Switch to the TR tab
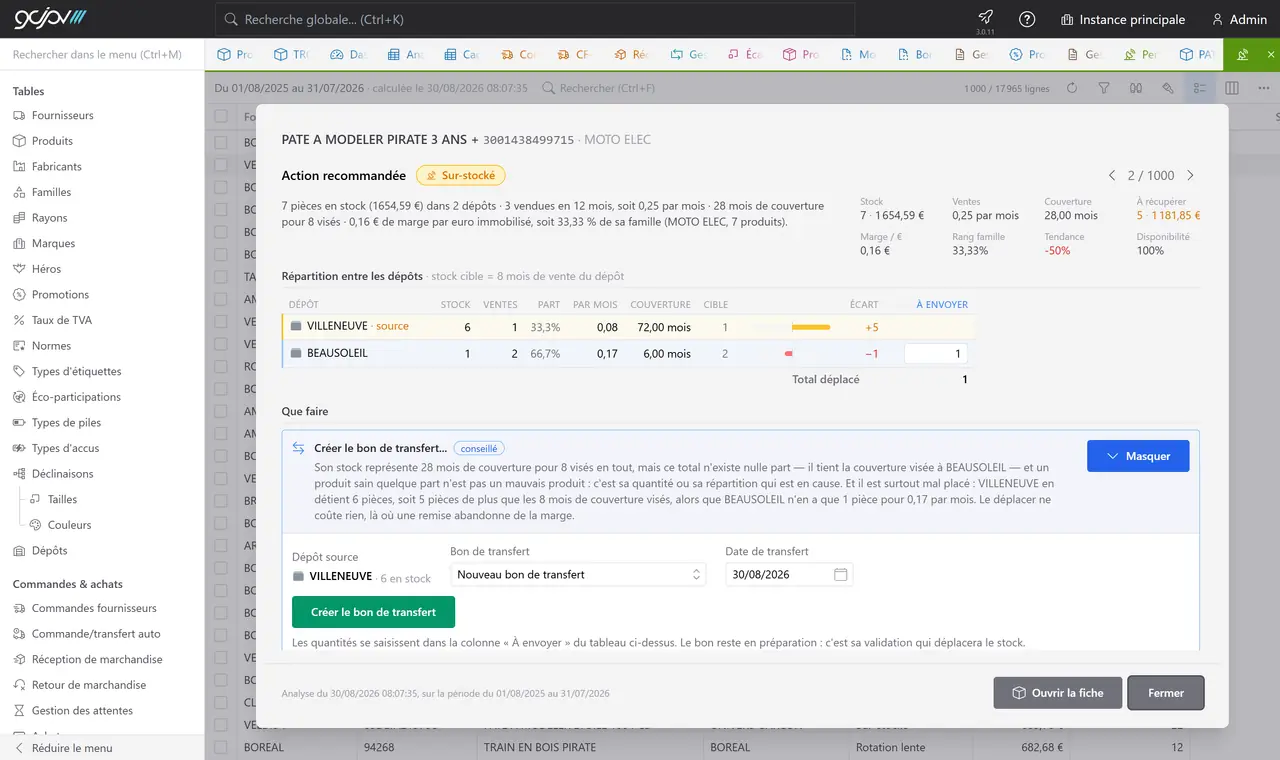 [x=292, y=54]
